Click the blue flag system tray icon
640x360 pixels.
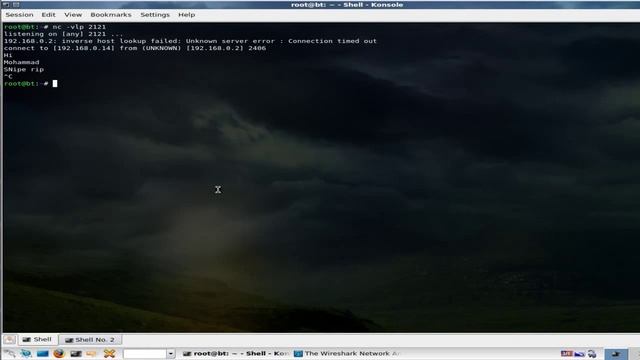[580, 354]
